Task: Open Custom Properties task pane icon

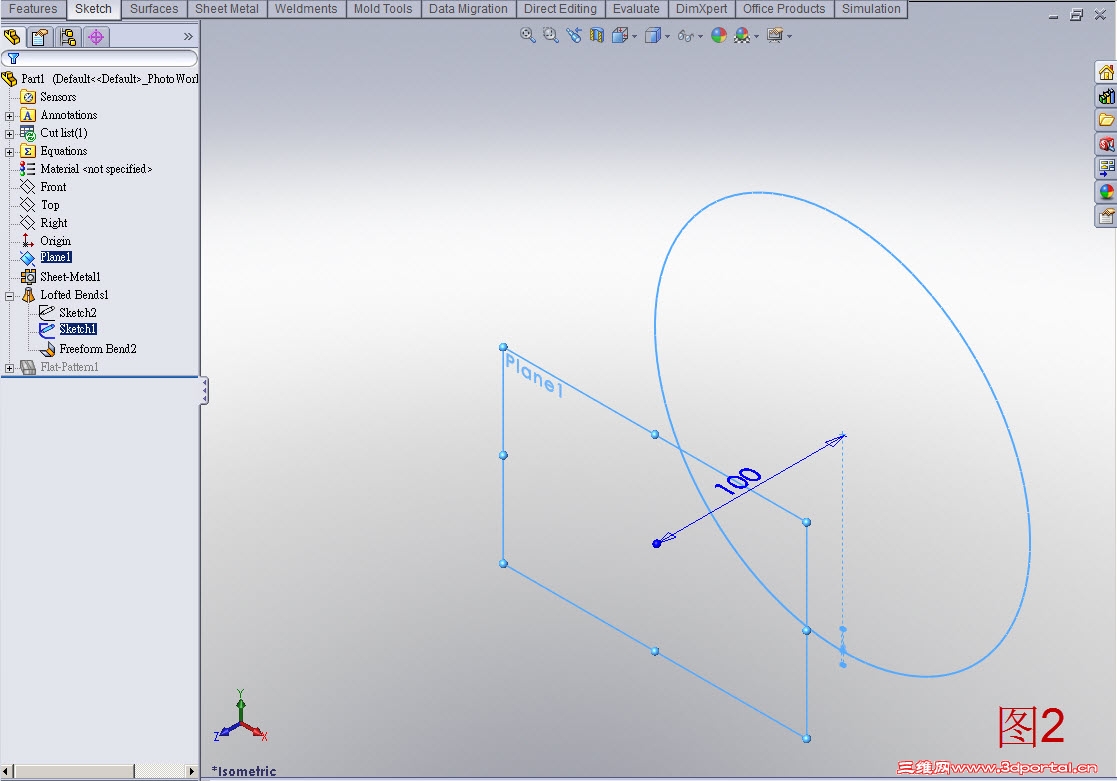Action: [1106, 216]
